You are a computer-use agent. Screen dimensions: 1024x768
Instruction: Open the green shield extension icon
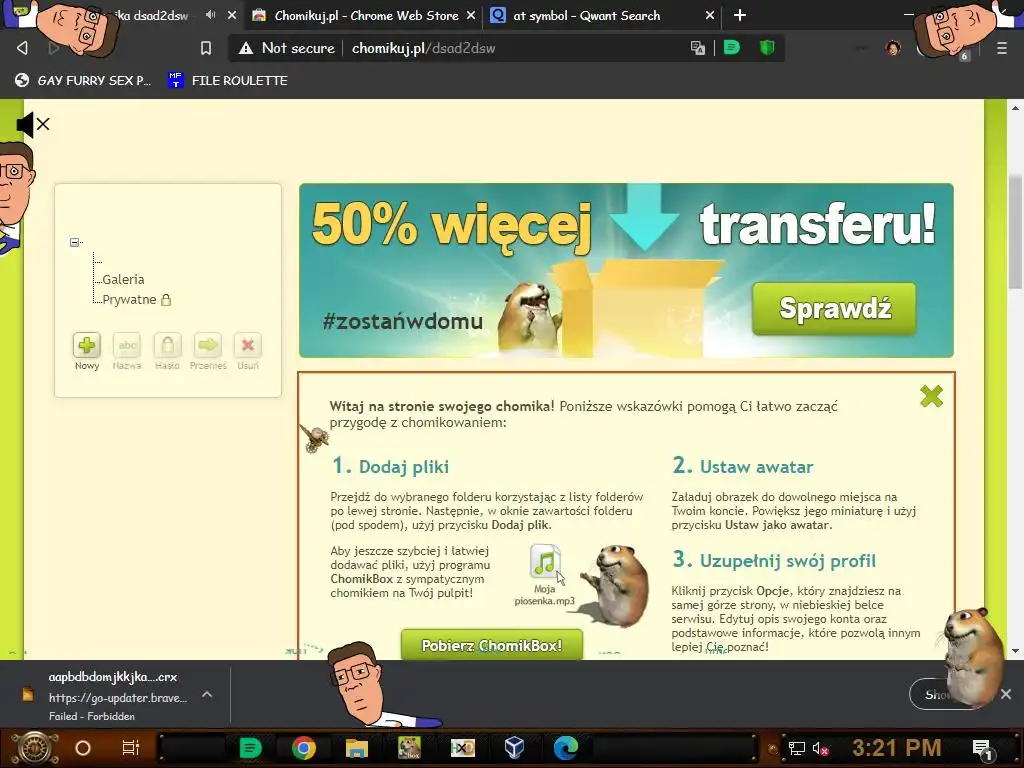point(767,47)
